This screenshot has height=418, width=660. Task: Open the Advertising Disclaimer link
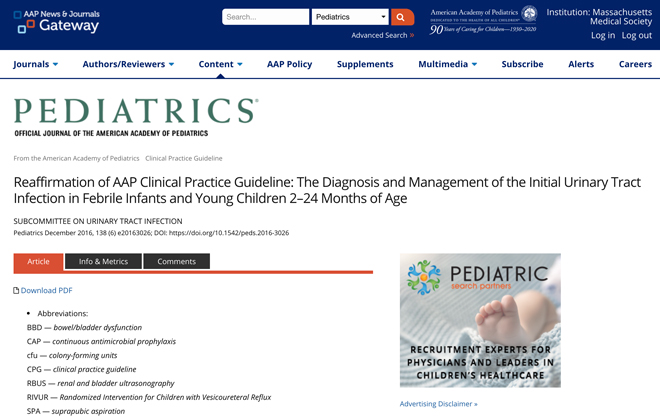(438, 404)
